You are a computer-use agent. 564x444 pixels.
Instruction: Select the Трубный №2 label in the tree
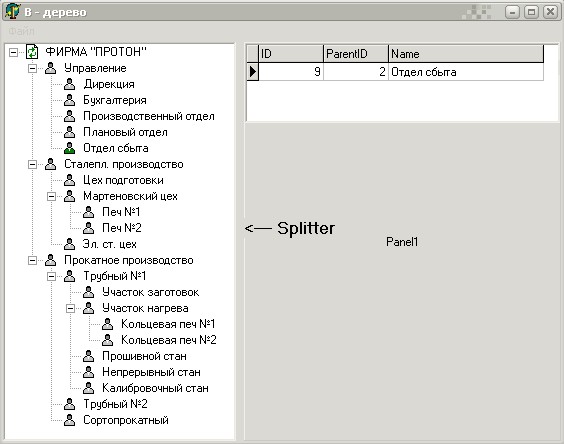[x=115, y=404]
